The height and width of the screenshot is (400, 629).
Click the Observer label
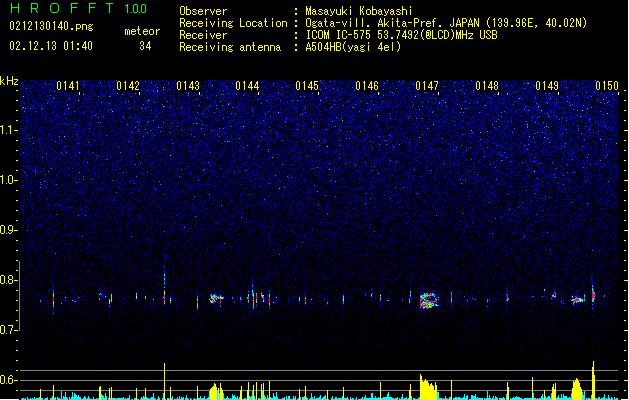(203, 11)
